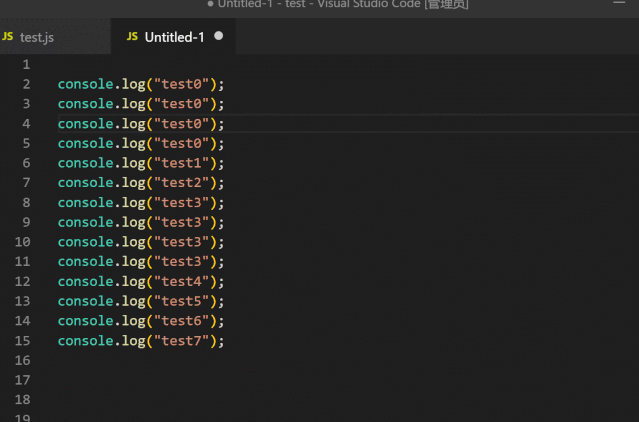
Task: Click line number 9 in gutter
Action: click(x=26, y=222)
